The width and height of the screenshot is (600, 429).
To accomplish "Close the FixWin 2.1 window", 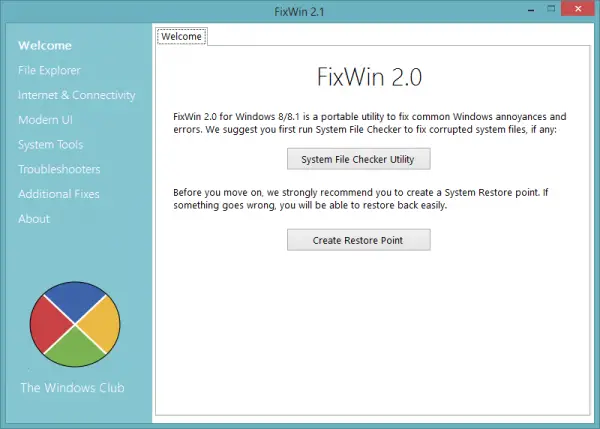I will 578,8.
